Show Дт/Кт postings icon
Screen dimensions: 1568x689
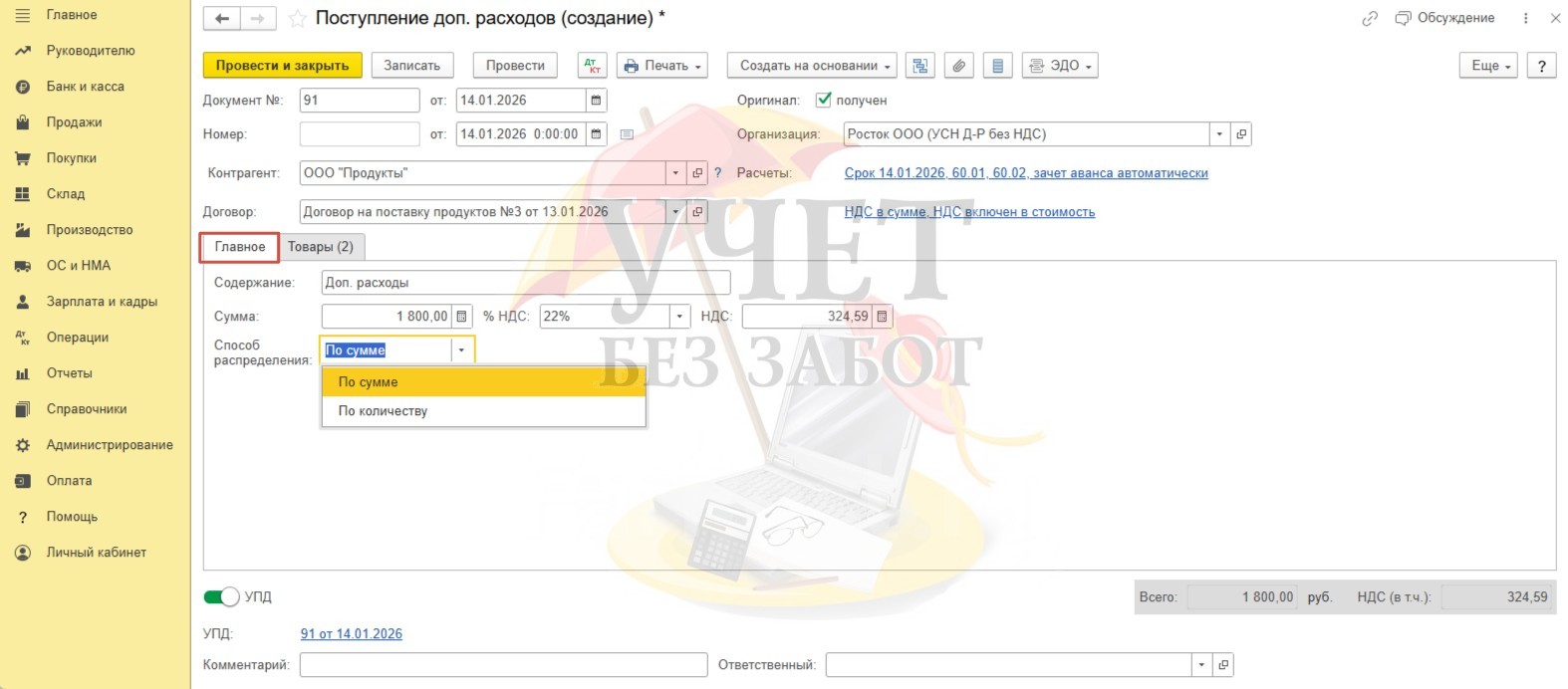[x=592, y=66]
